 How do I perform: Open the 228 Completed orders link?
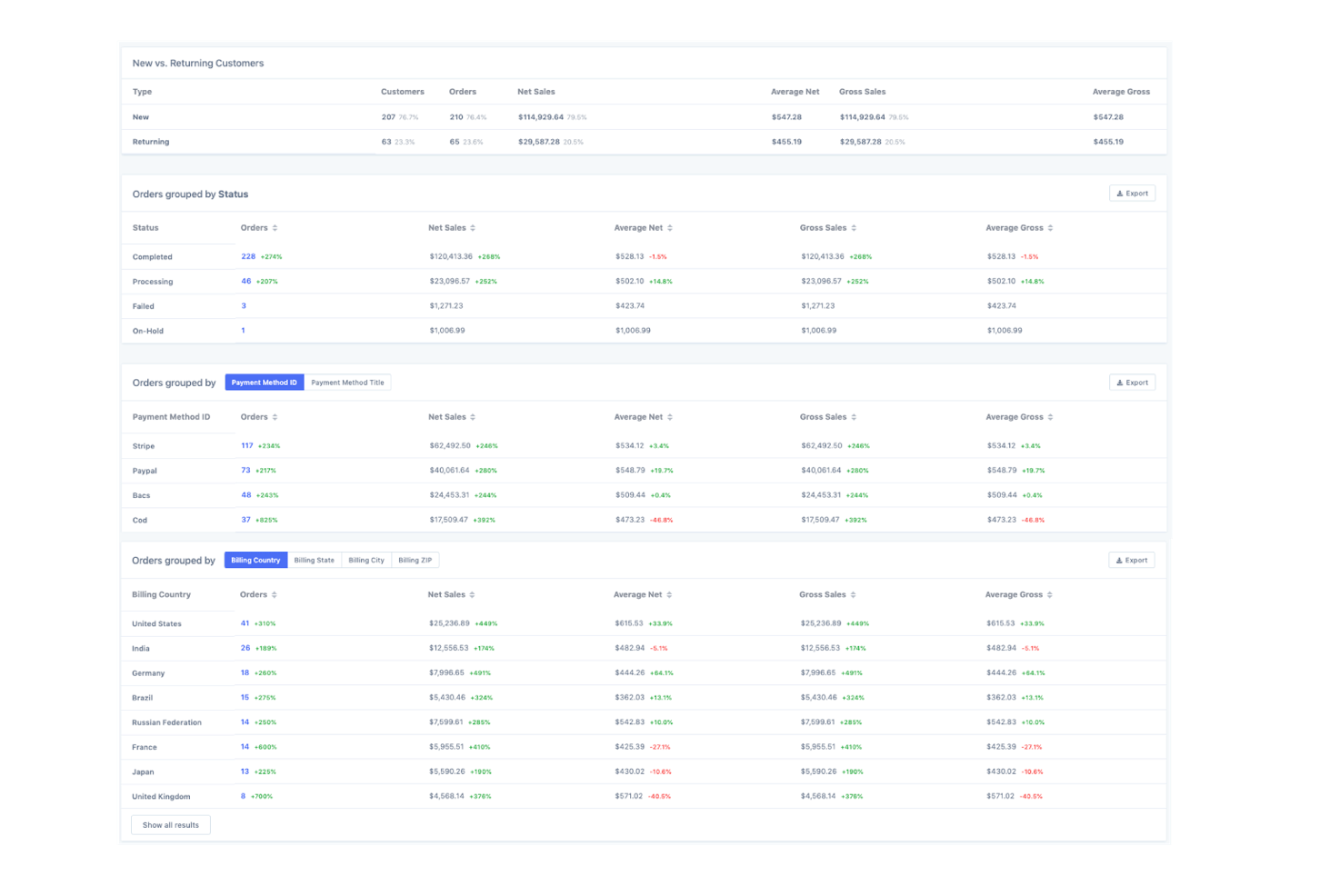coord(248,257)
